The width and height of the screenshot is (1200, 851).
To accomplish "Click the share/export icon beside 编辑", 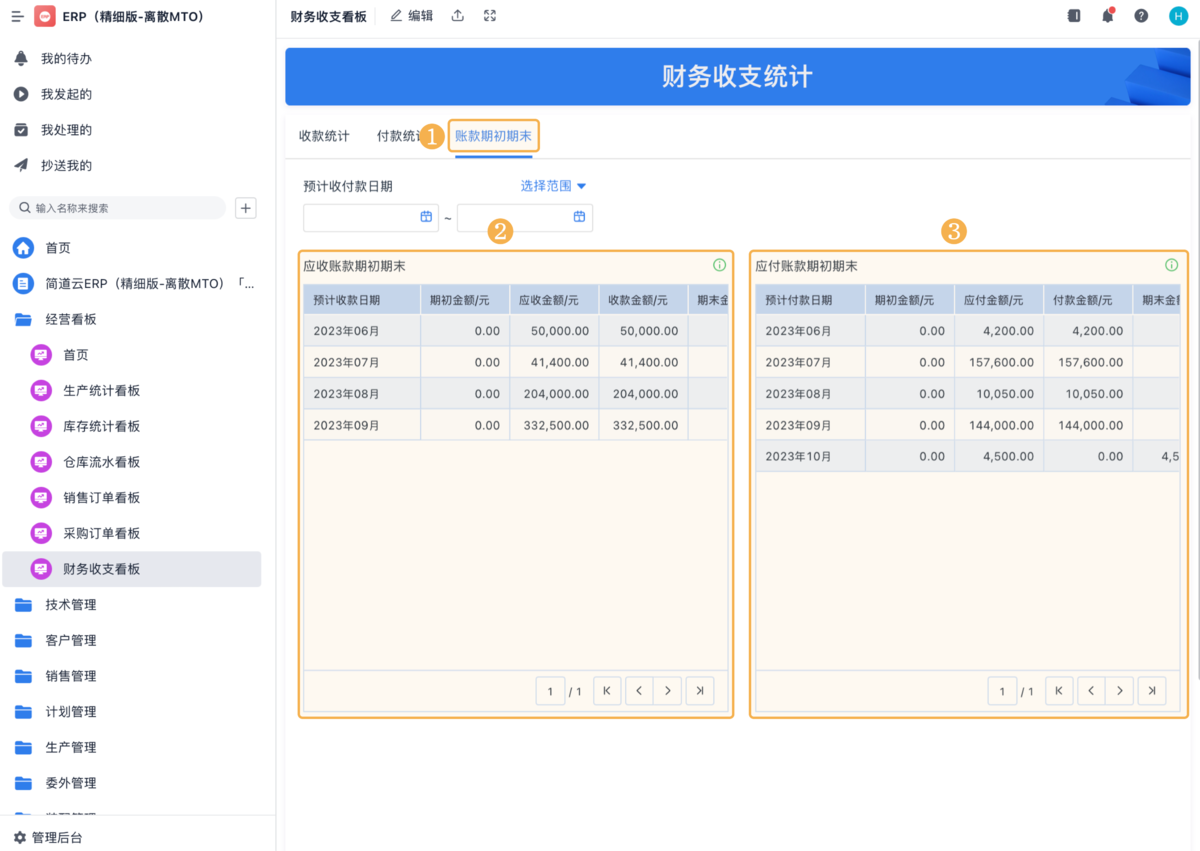I will (458, 16).
